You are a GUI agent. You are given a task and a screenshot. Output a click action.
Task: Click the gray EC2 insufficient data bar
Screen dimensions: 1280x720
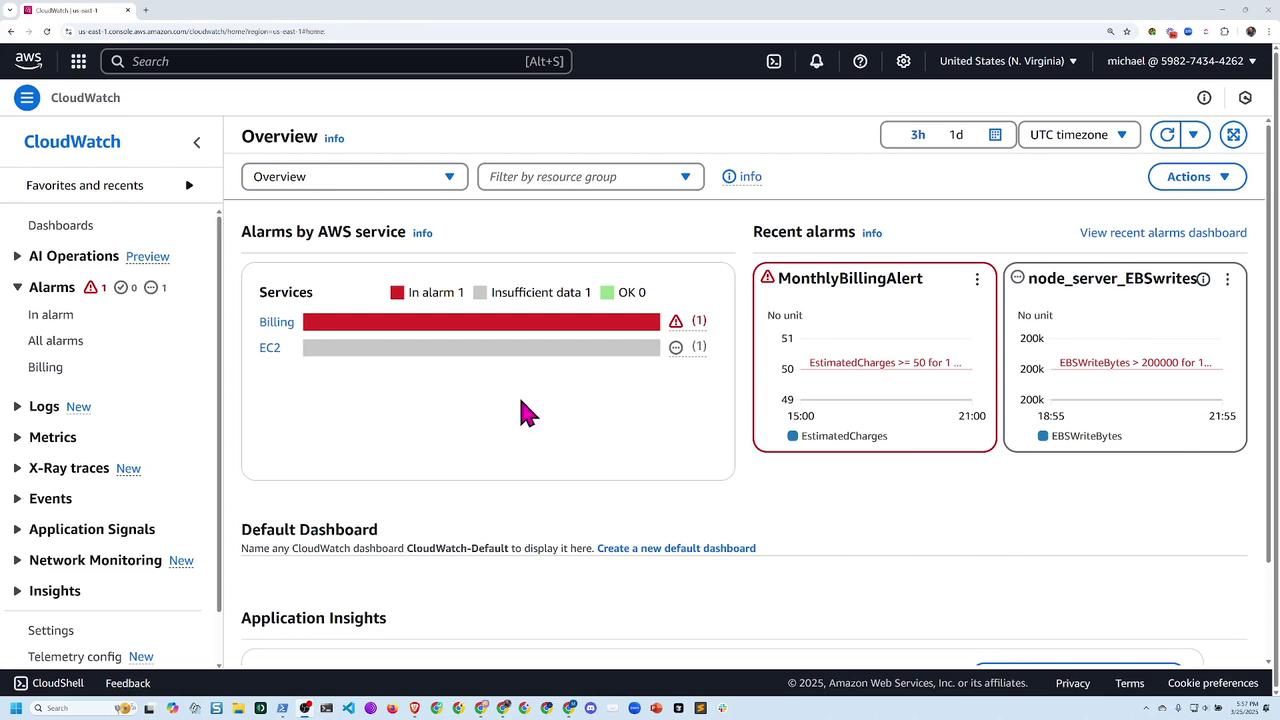pos(481,348)
